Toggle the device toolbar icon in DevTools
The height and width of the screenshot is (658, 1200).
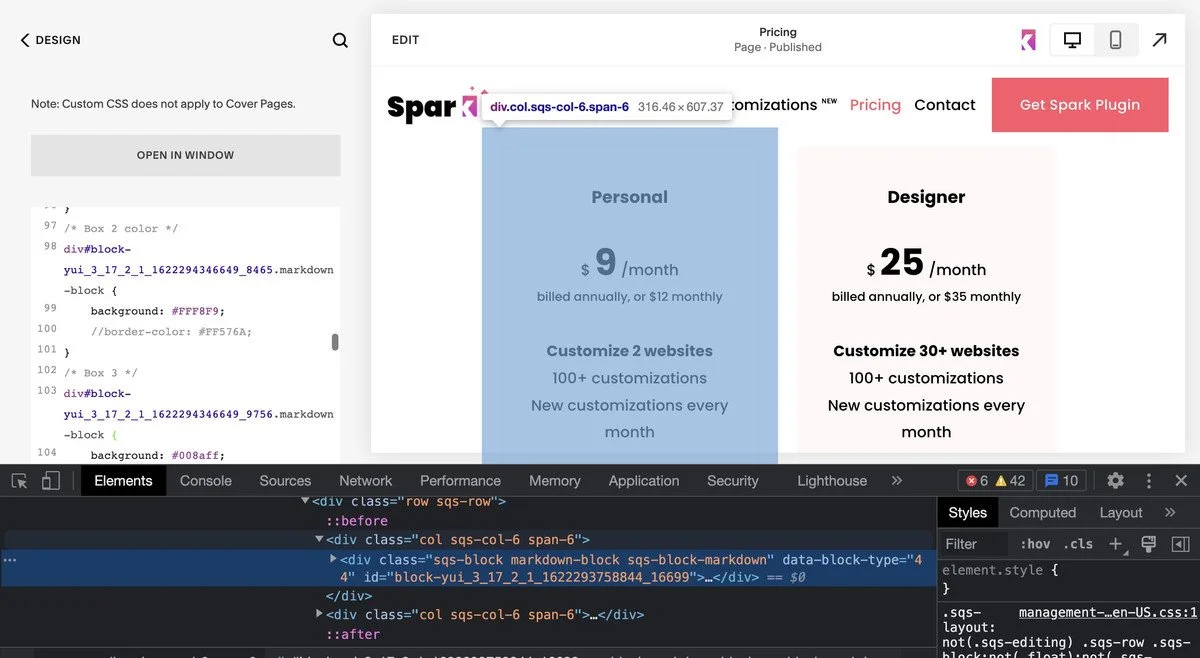click(50, 481)
